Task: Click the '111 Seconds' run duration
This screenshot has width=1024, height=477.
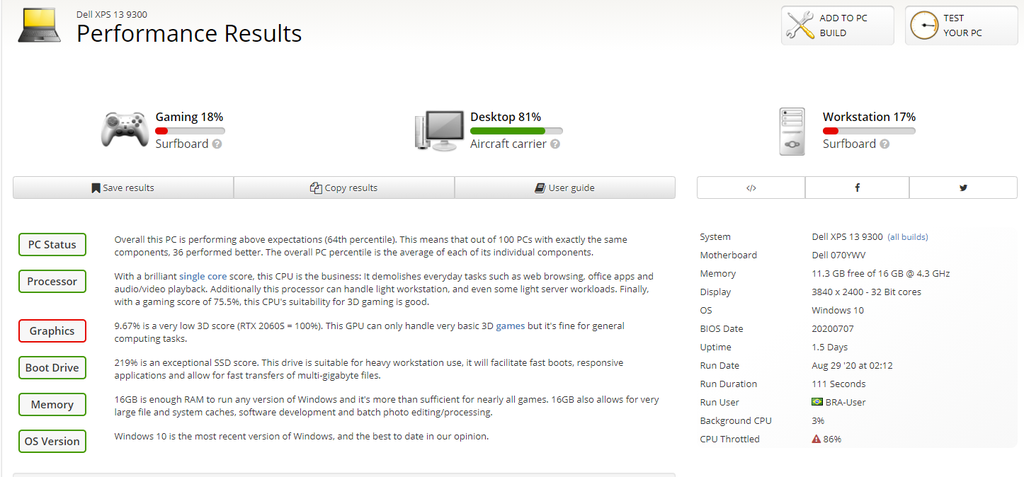Action: [839, 384]
